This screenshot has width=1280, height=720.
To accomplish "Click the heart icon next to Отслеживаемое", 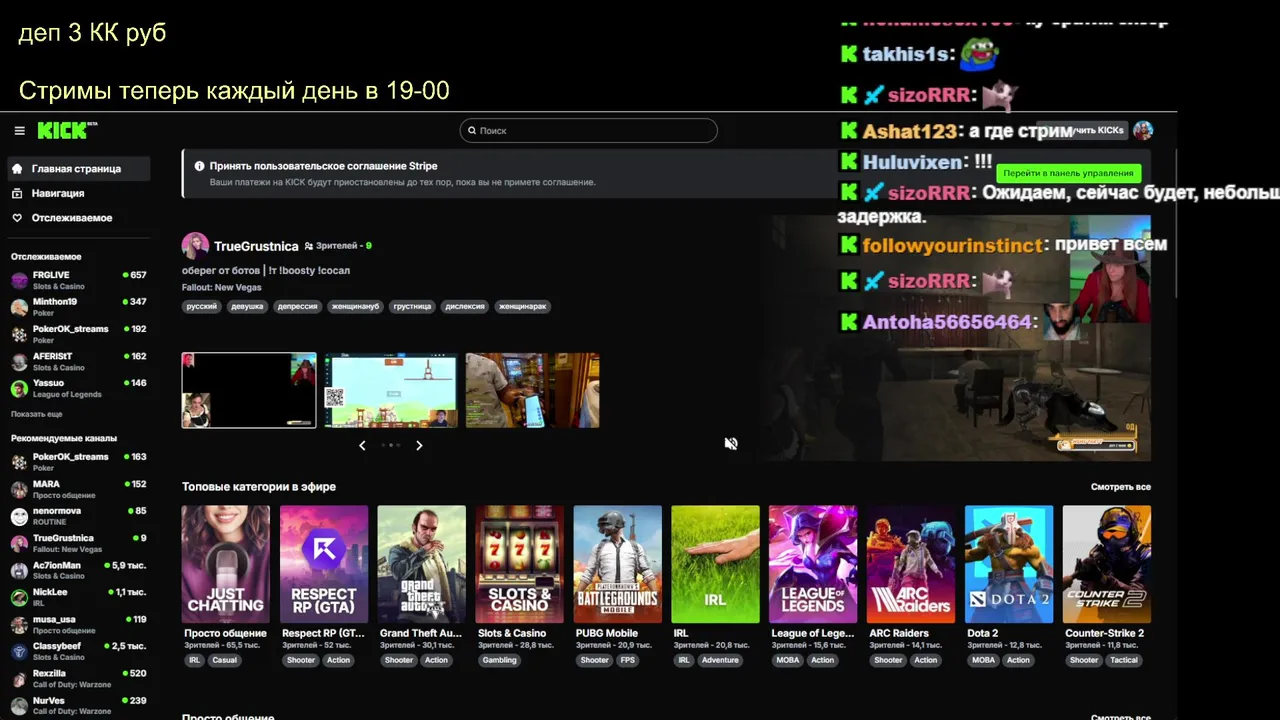I will pyautogui.click(x=17, y=218).
